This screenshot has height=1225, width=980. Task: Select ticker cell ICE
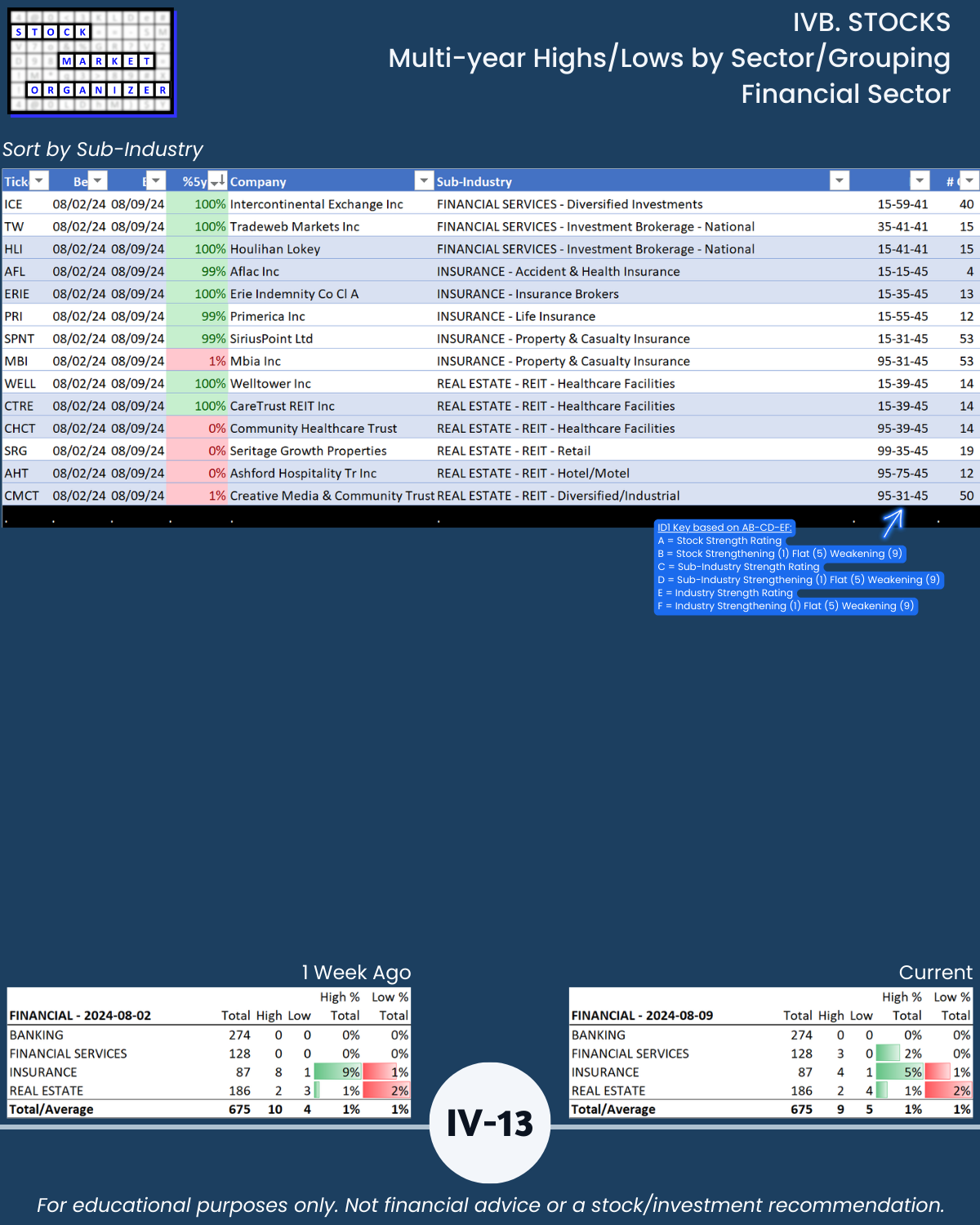[x=14, y=204]
